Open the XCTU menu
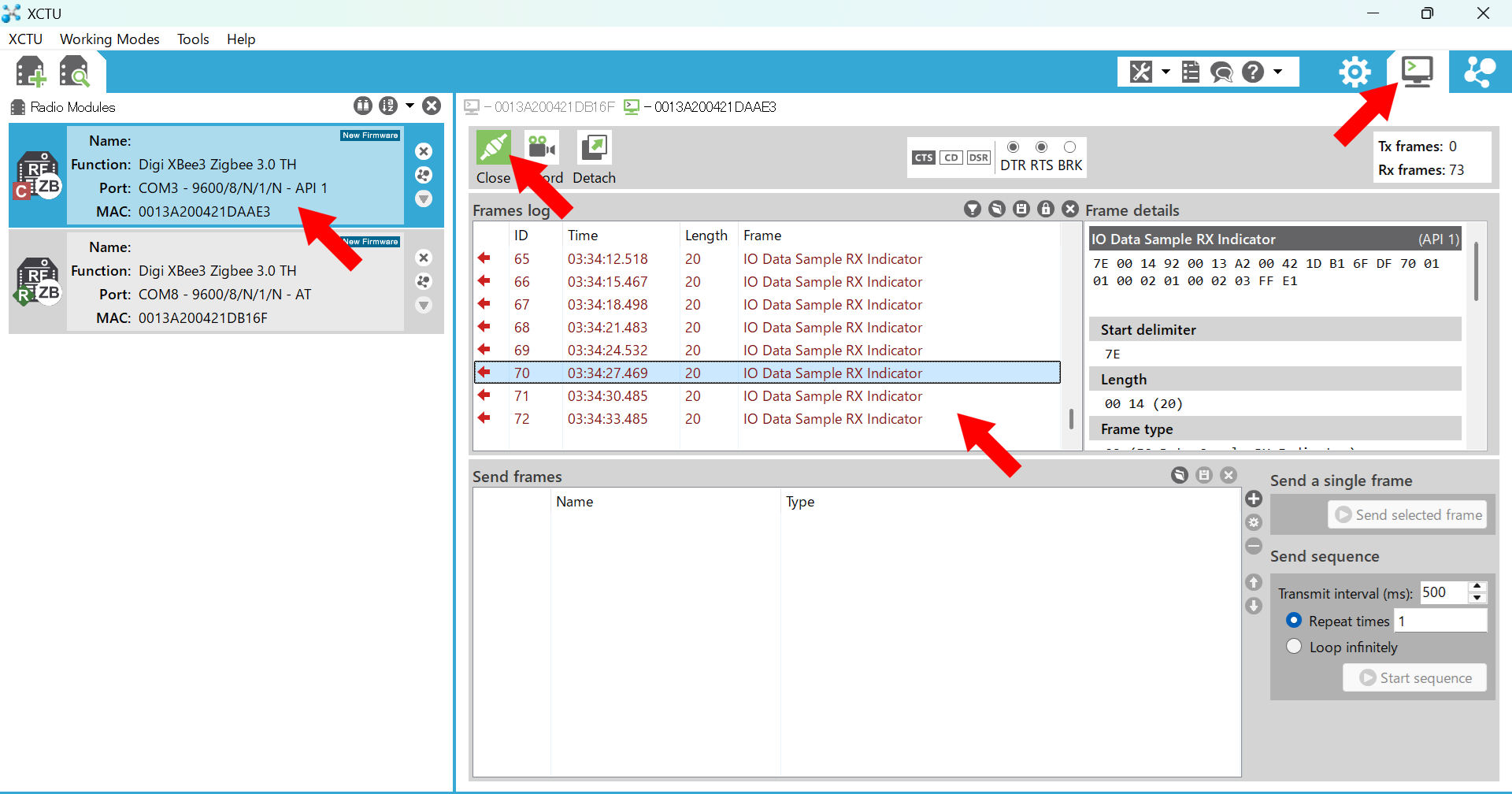 click(x=25, y=39)
